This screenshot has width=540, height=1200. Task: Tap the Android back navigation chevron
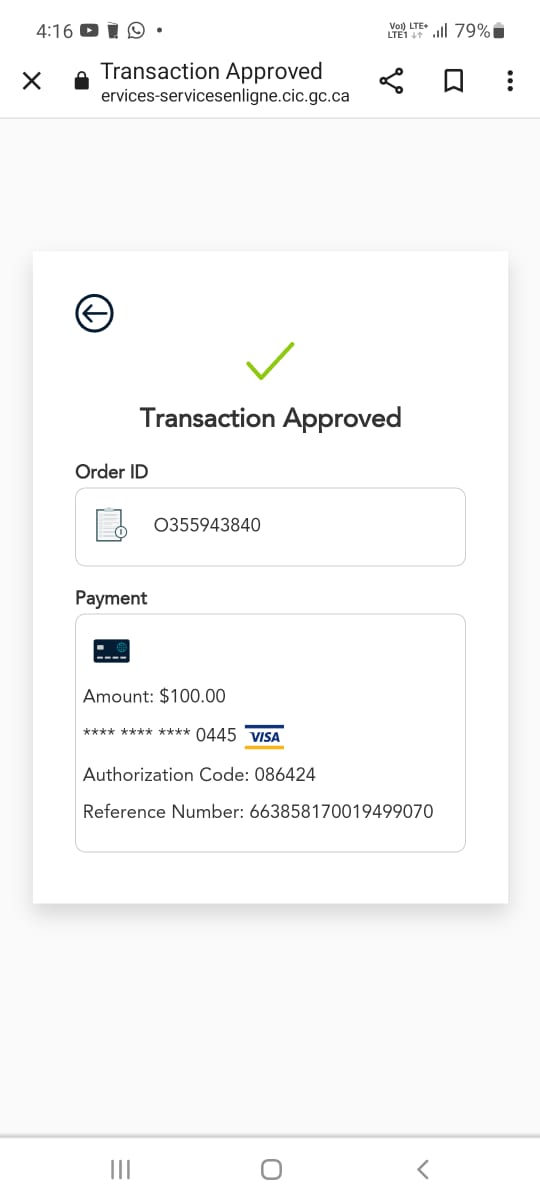[422, 1169]
